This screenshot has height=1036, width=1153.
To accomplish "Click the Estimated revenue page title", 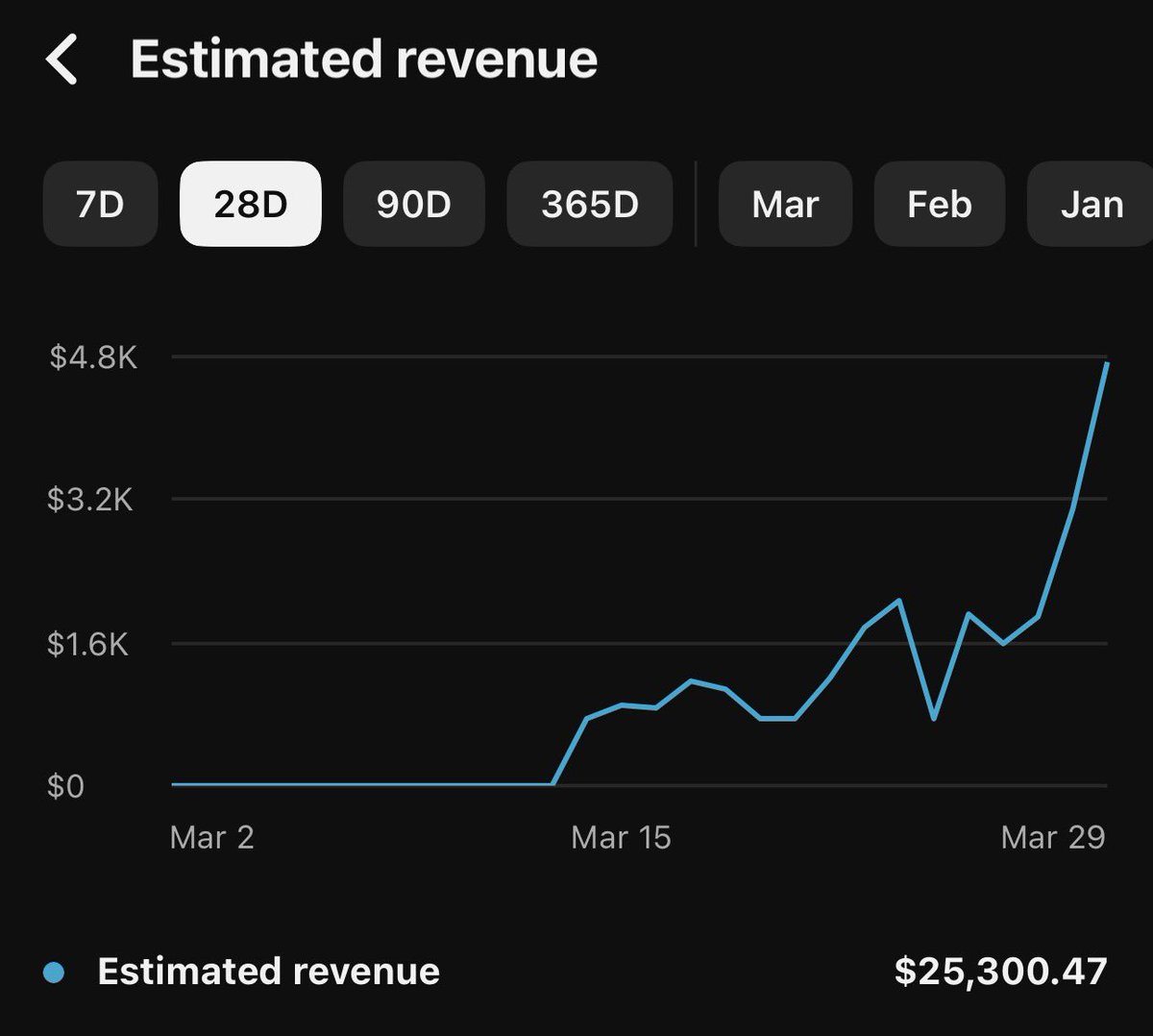I will [364, 60].
